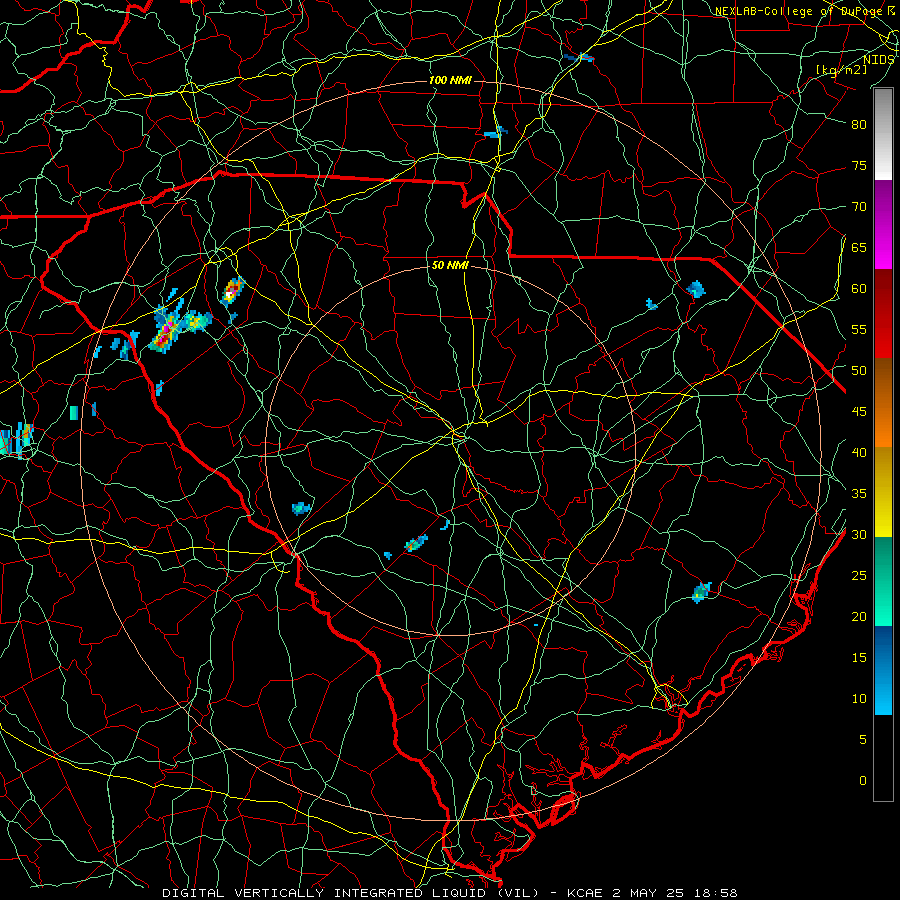
Task: Click the "20" value on the VIL scale
Action: [x=859, y=617]
